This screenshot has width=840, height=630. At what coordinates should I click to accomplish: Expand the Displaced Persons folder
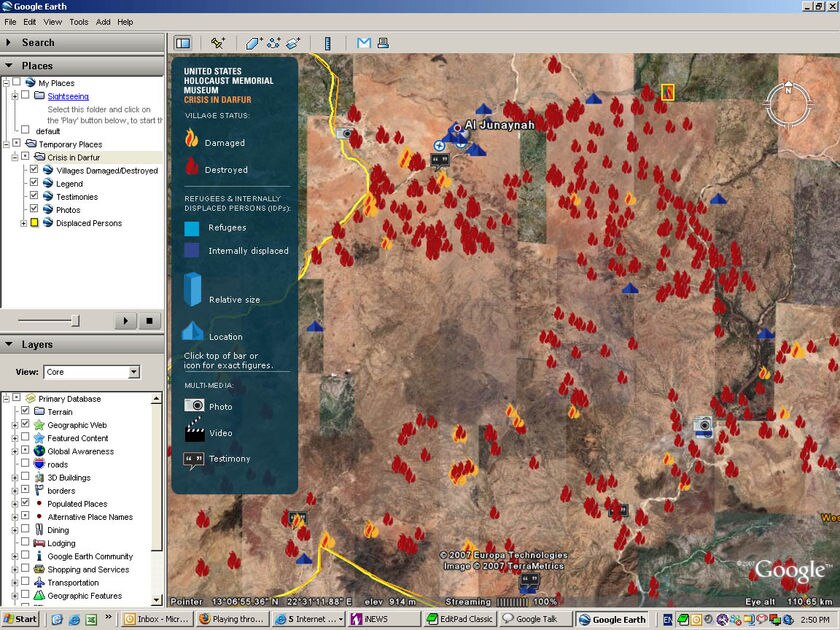23,222
